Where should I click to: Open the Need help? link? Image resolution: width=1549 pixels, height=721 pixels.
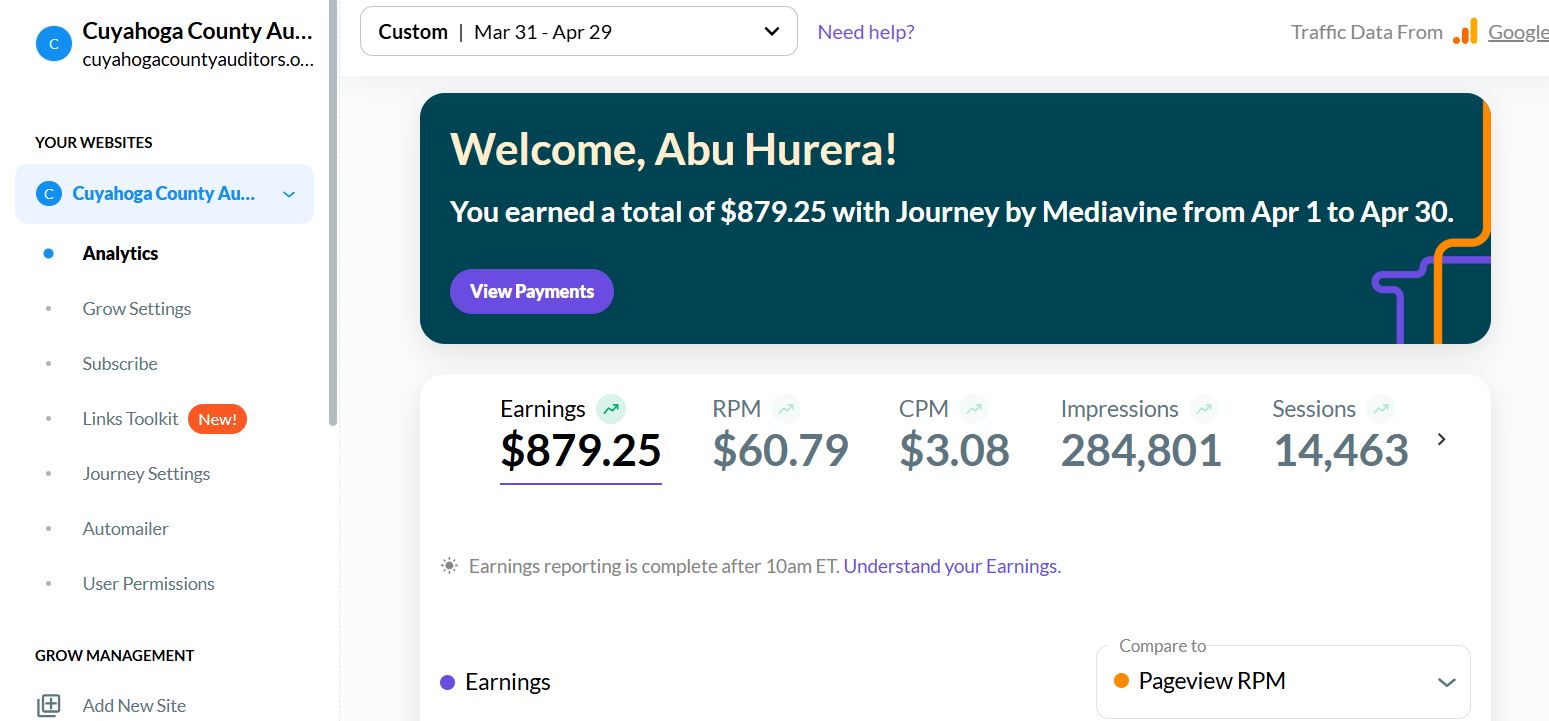866,32
